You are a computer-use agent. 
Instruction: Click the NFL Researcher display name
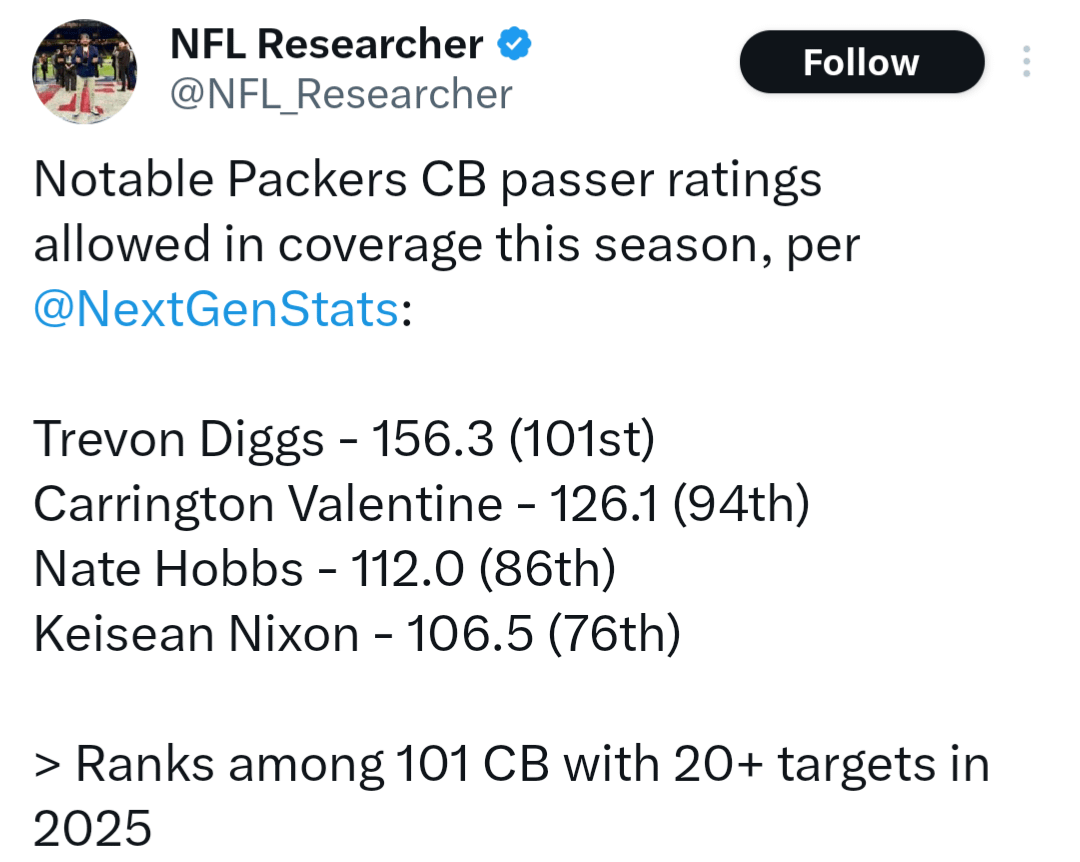[x=327, y=45]
